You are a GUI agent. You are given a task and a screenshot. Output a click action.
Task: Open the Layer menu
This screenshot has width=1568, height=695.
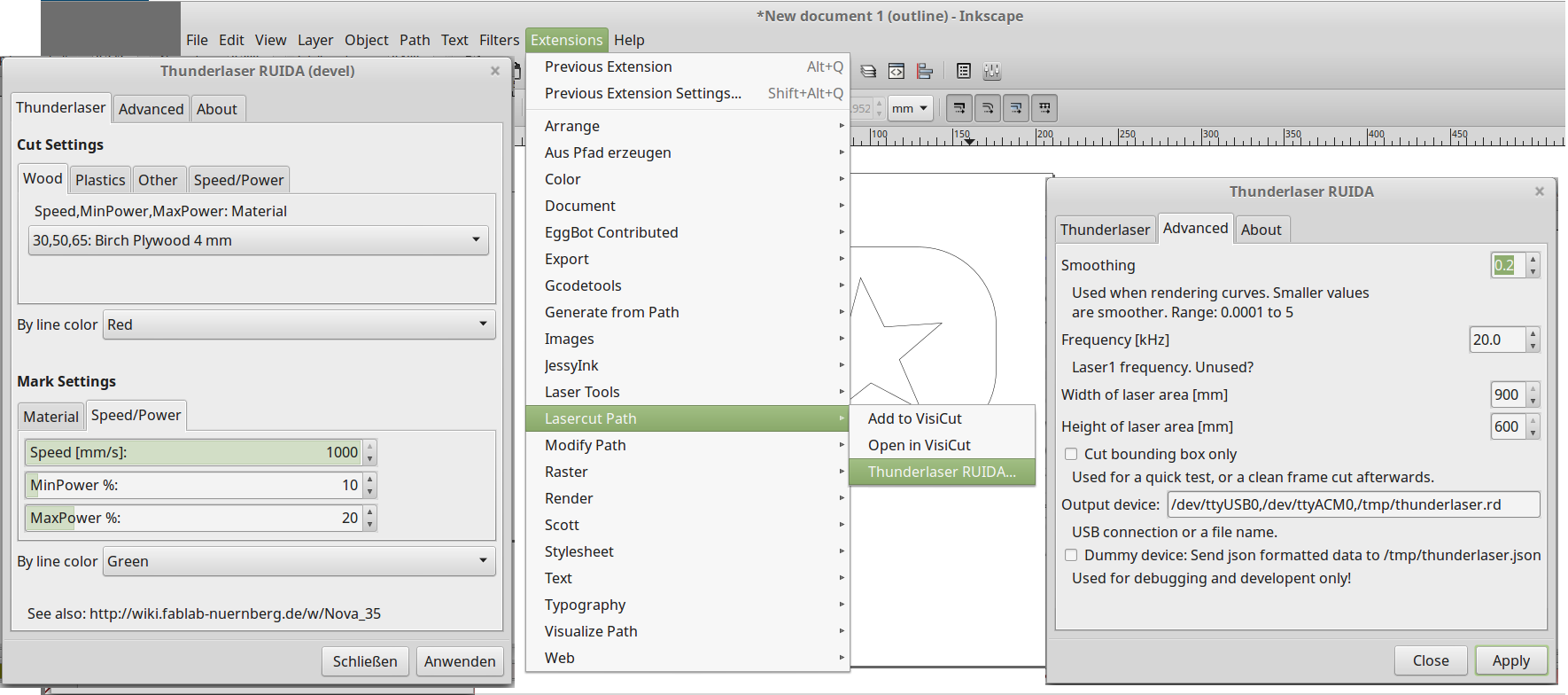click(x=315, y=40)
